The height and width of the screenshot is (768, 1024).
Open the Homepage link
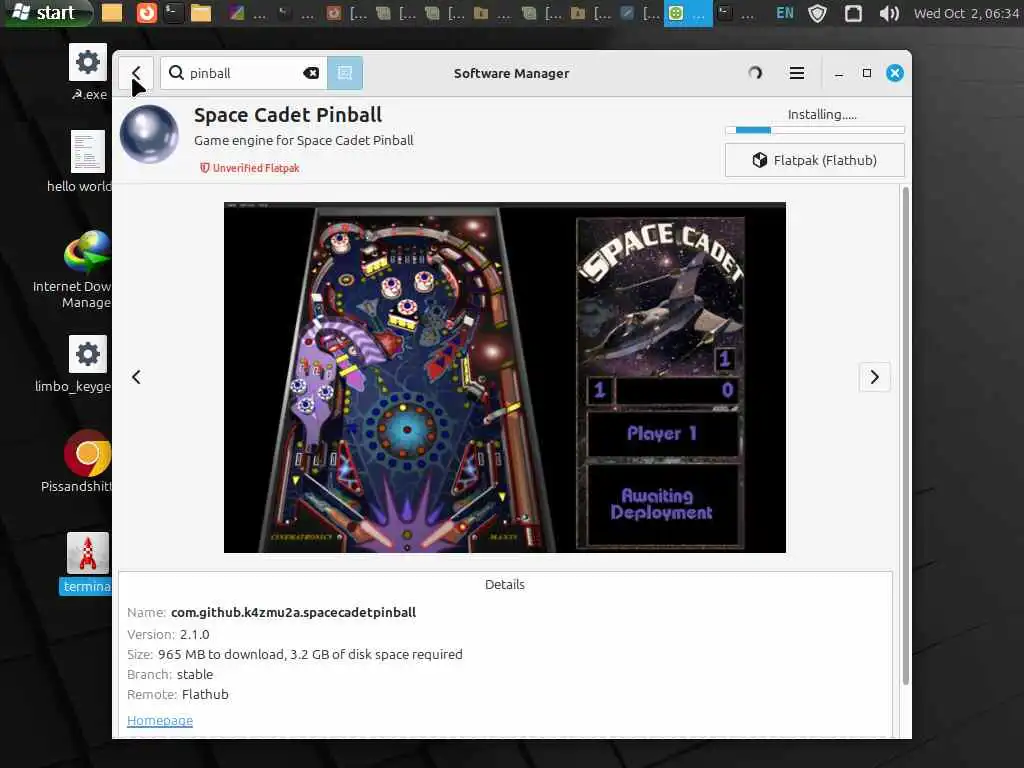tap(160, 720)
